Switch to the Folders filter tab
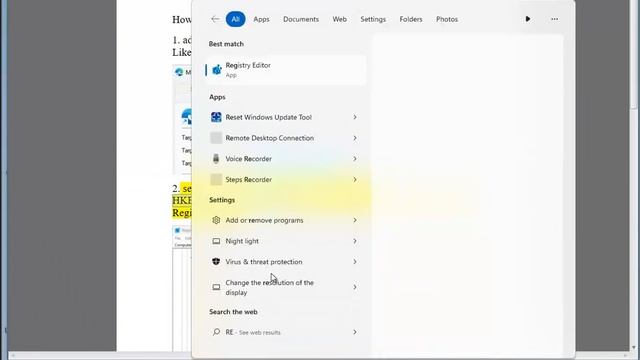The image size is (640, 360). pos(411,19)
